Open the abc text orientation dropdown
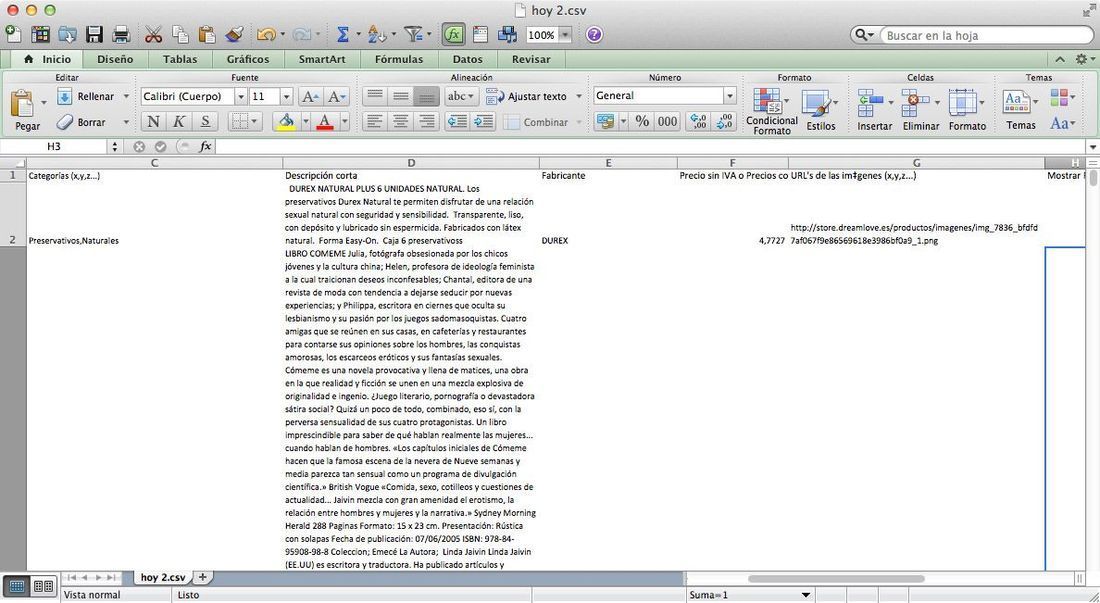 point(460,97)
